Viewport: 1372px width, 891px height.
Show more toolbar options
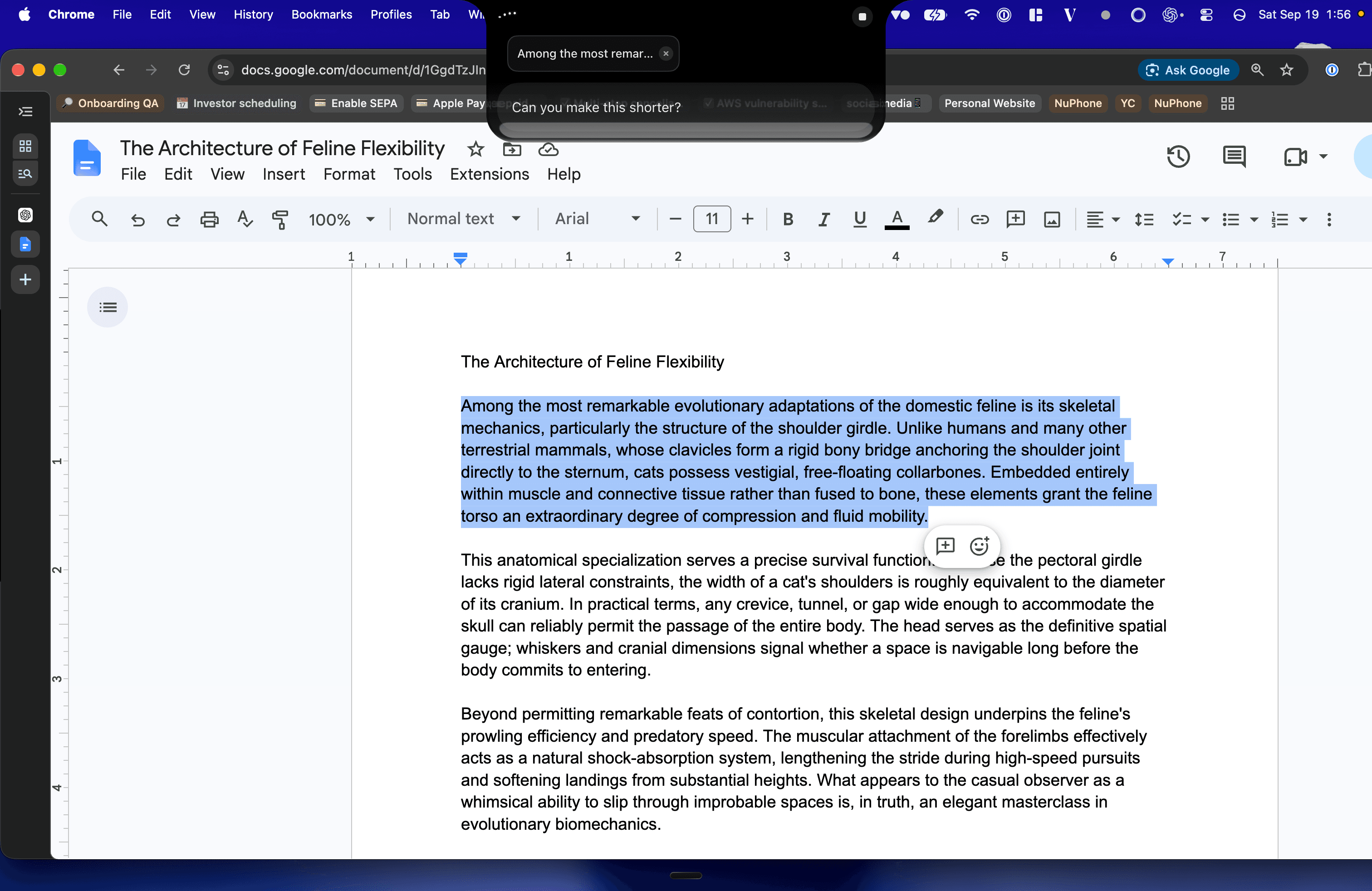point(1329,219)
